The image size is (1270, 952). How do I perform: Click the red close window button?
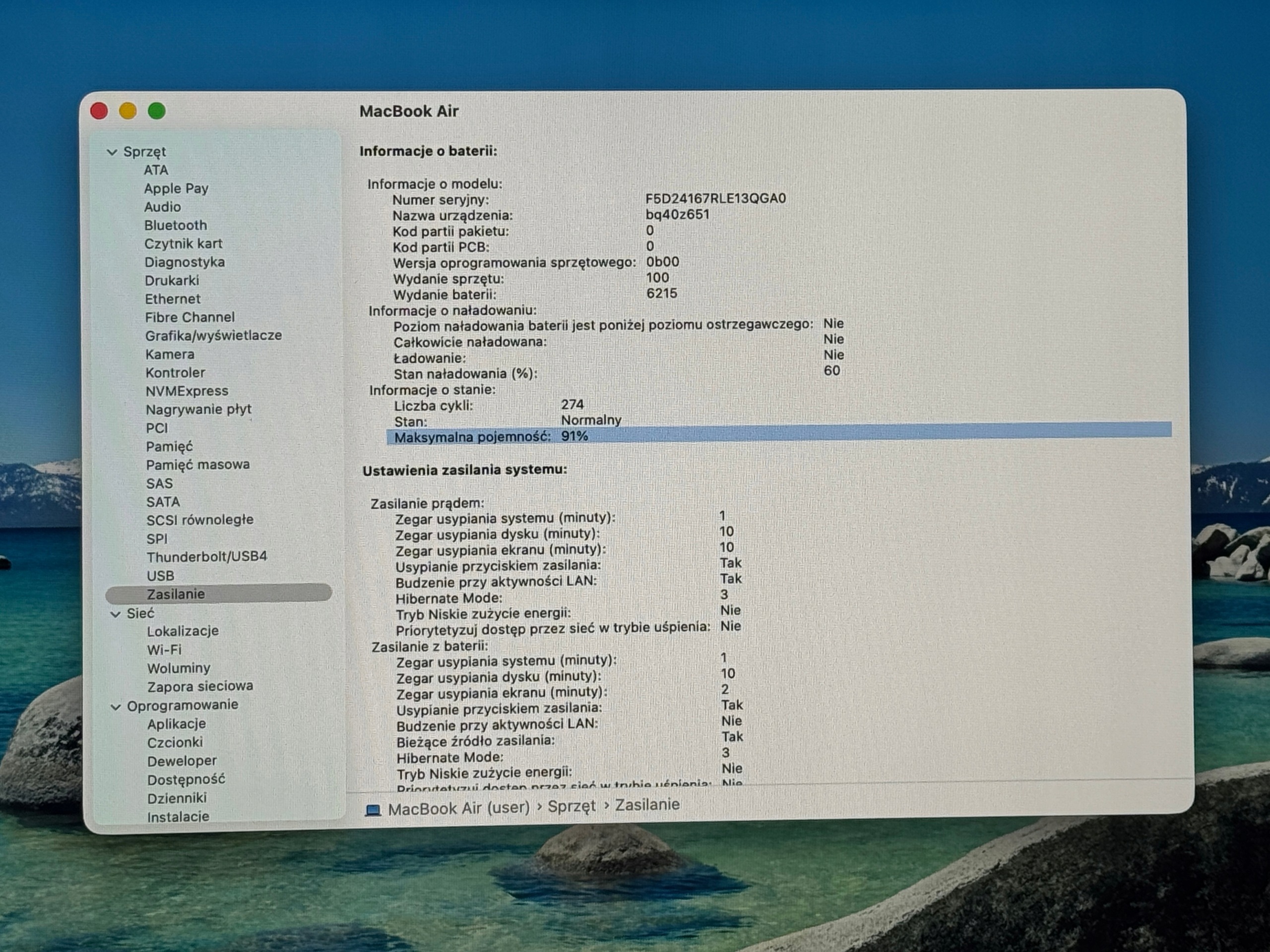coord(99,111)
